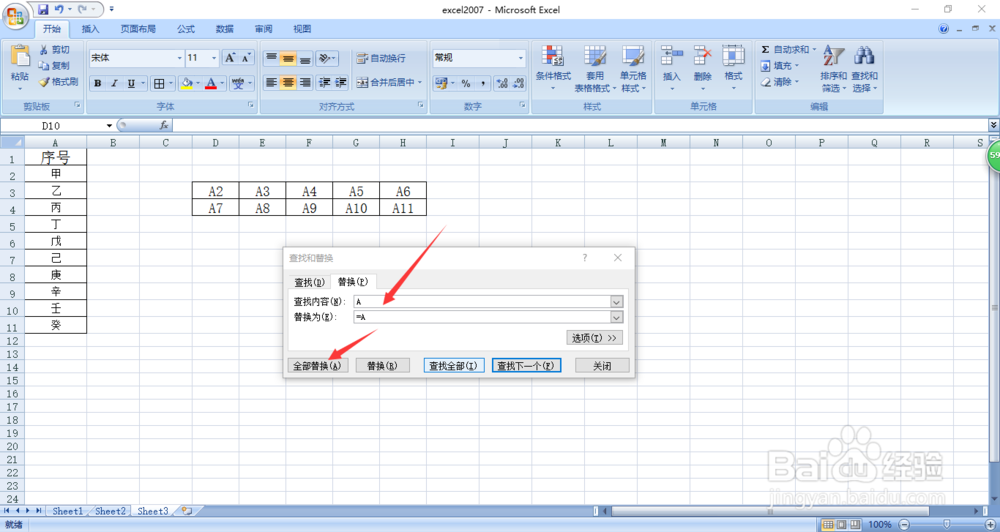Toggle Italic formatting
The height and width of the screenshot is (532, 1000).
click(x=114, y=83)
